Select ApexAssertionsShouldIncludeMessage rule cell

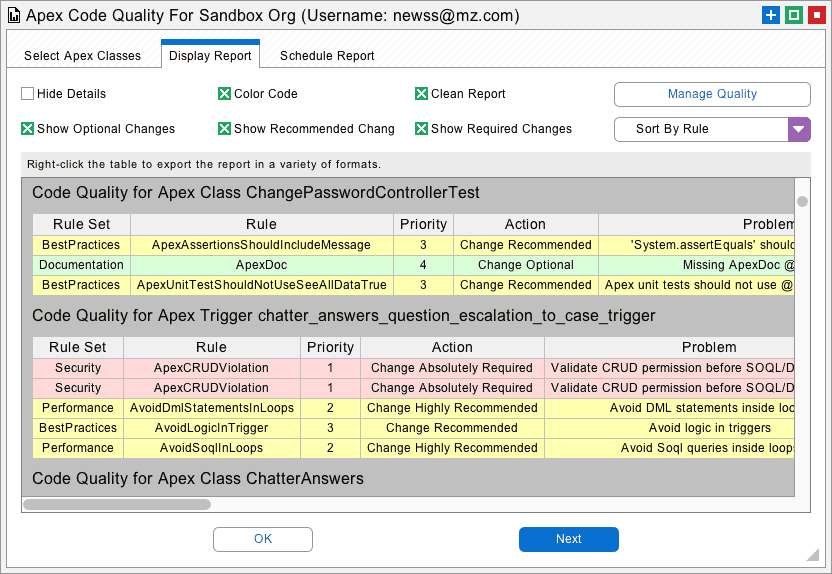pyautogui.click(x=262, y=245)
